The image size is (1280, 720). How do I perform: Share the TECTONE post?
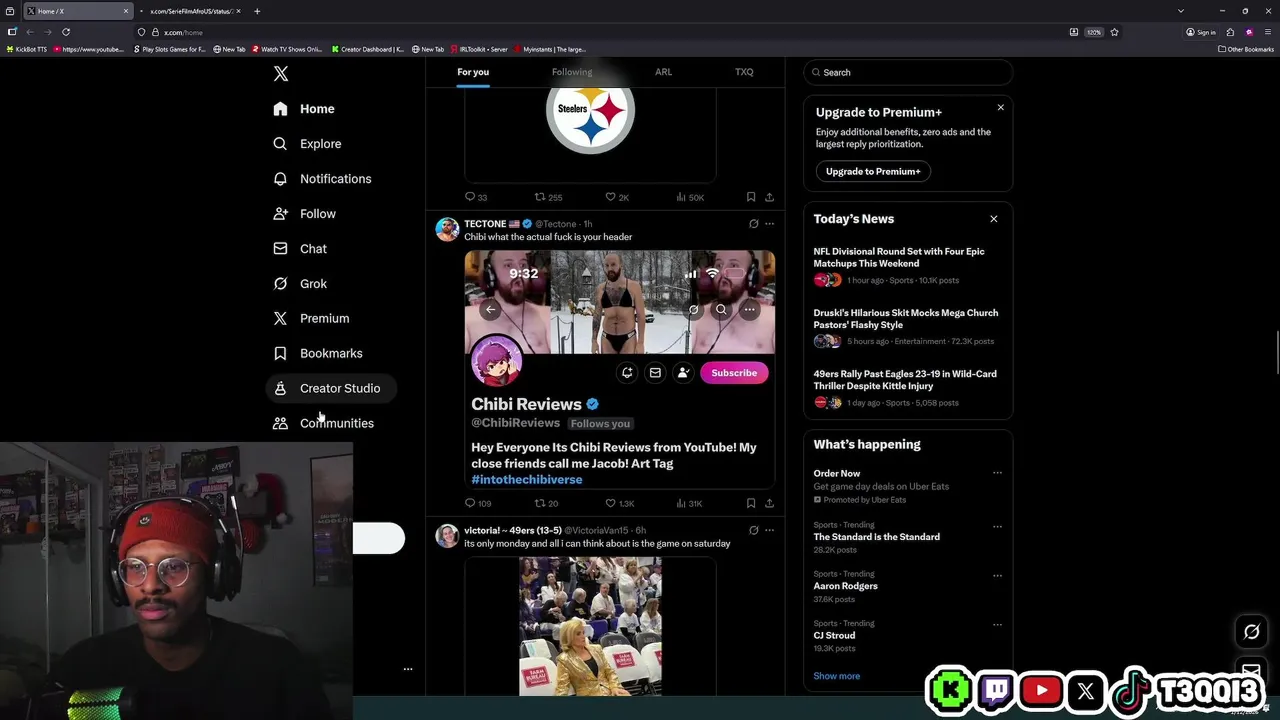point(769,503)
